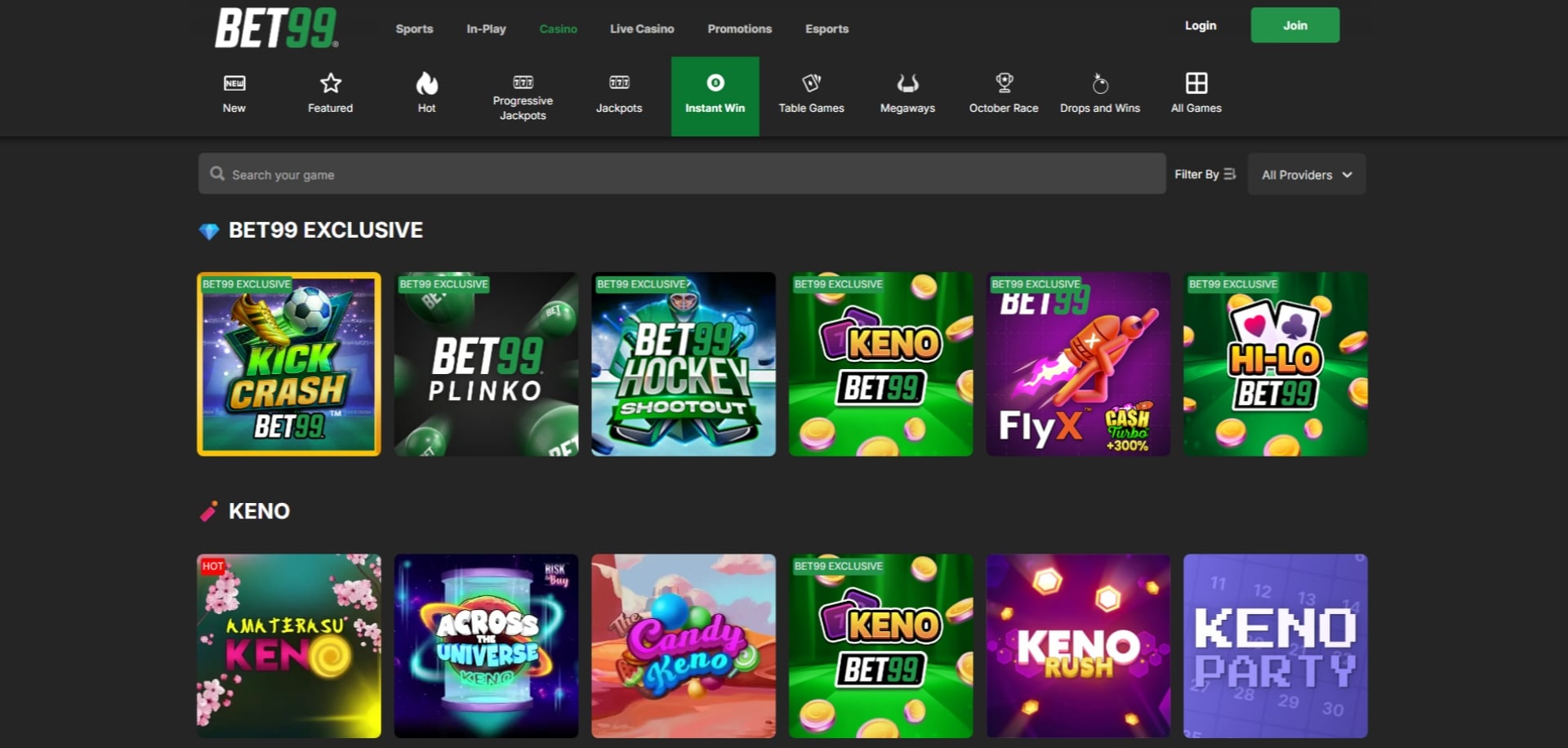
Task: Go to the Sports section
Action: pyautogui.click(x=414, y=29)
